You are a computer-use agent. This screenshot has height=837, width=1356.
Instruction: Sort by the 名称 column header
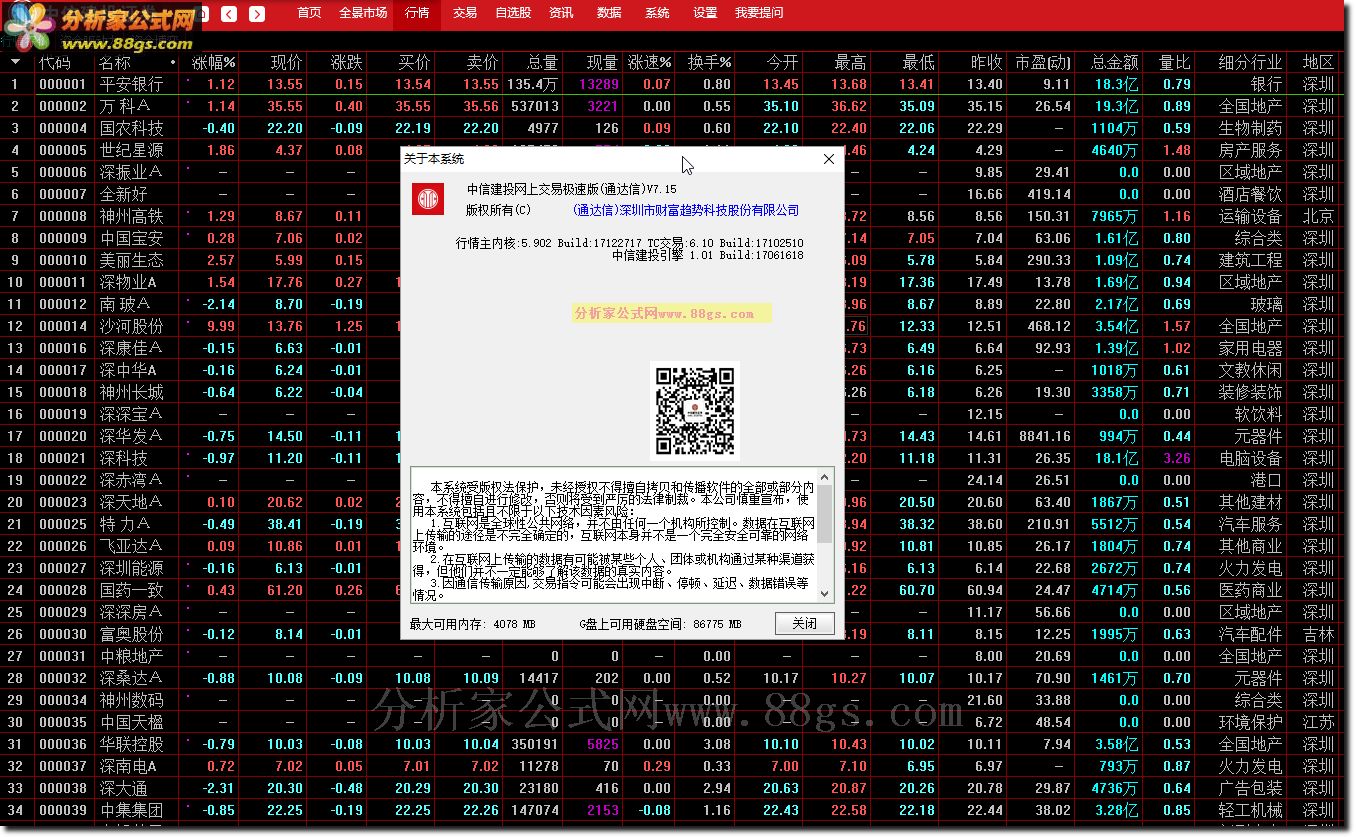[x=114, y=62]
